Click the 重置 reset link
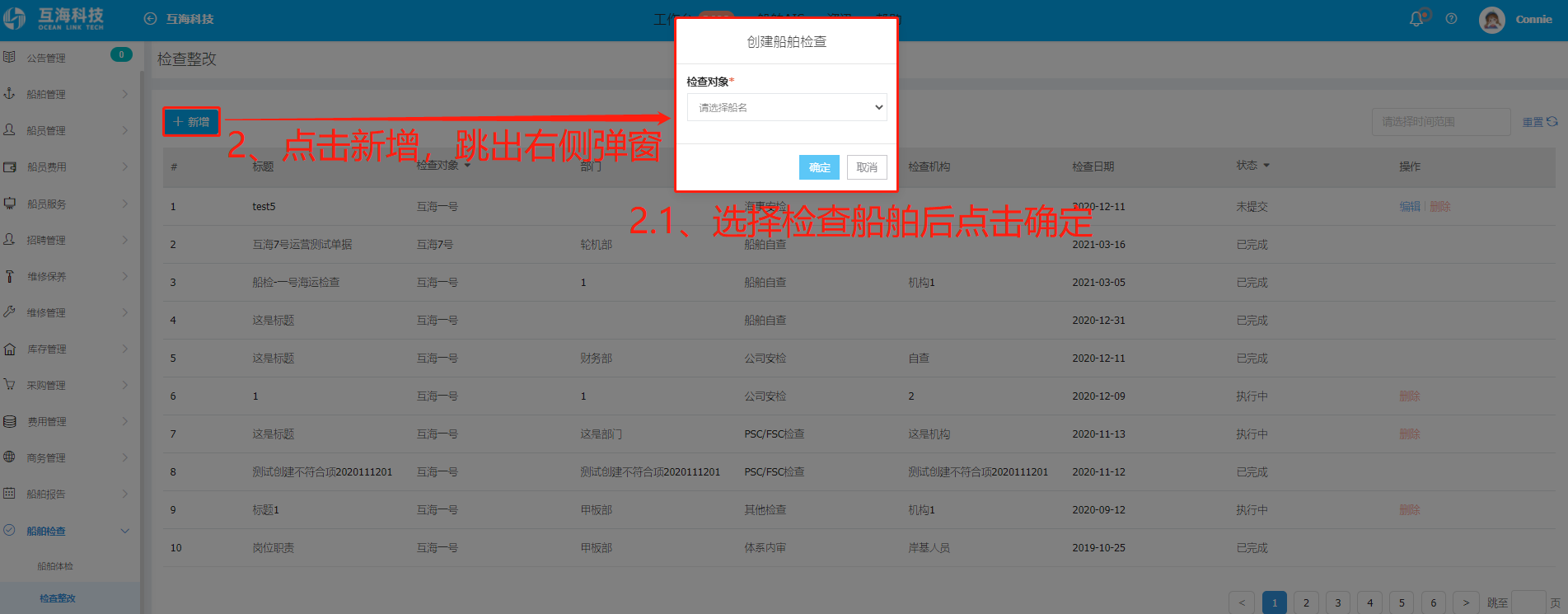 (1533, 122)
